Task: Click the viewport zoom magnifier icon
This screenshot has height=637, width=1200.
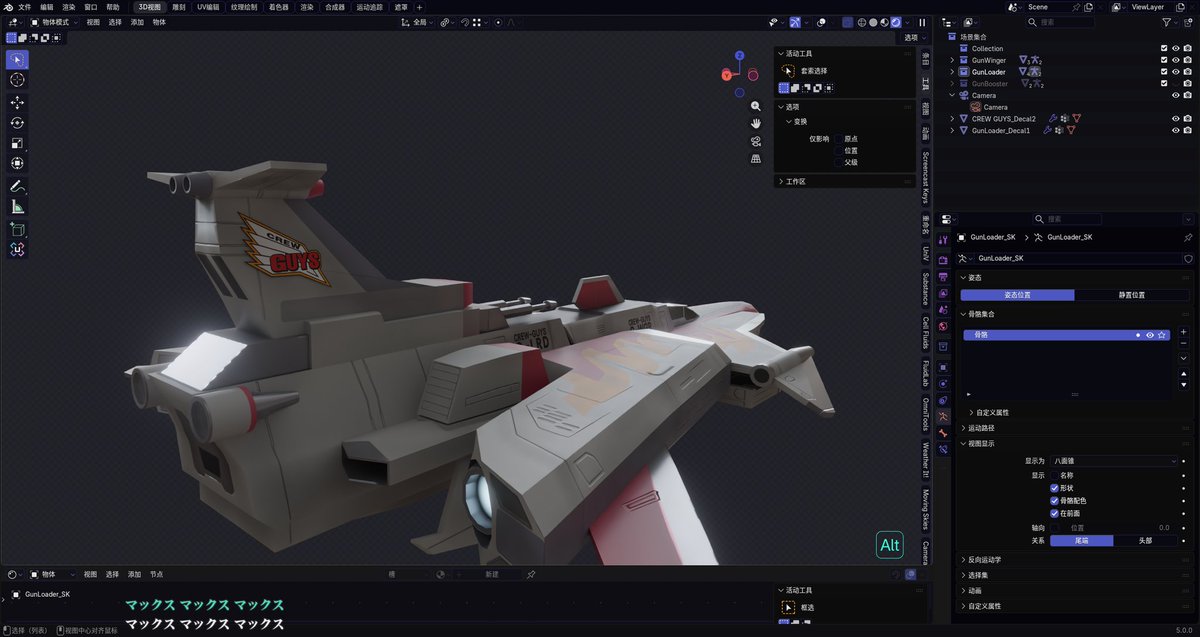Action: click(x=757, y=108)
